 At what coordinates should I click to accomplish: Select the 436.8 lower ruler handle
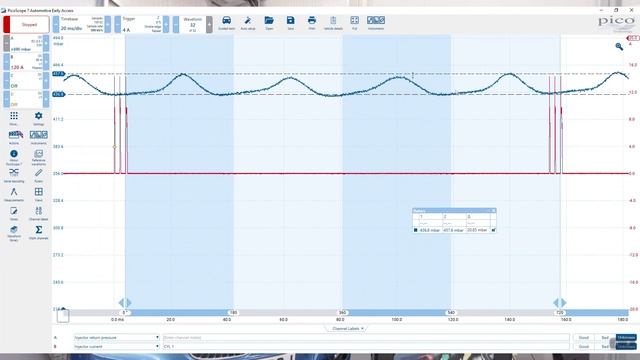click(x=58, y=94)
